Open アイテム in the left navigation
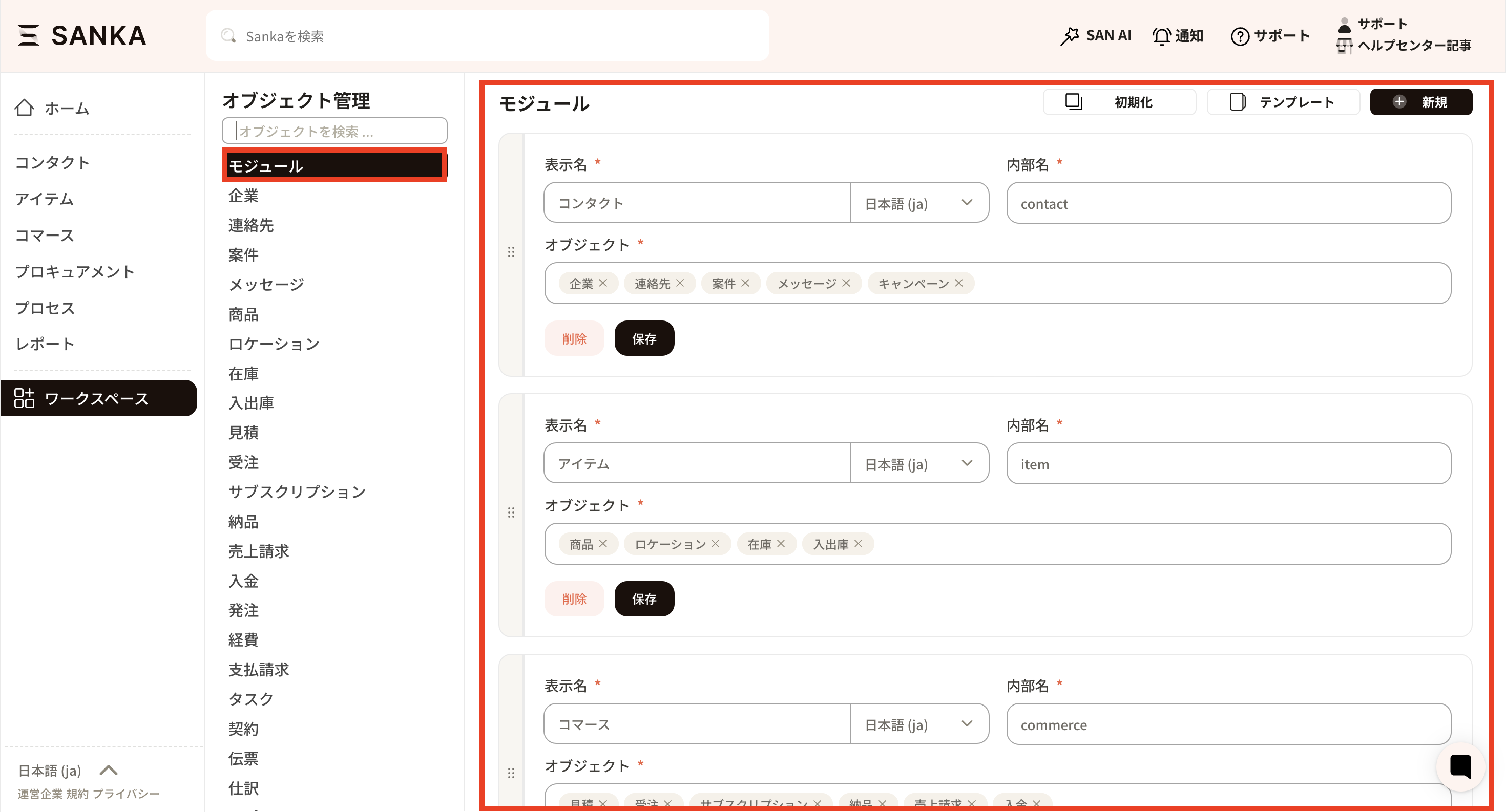Viewport: 1506px width, 812px height. point(45,199)
